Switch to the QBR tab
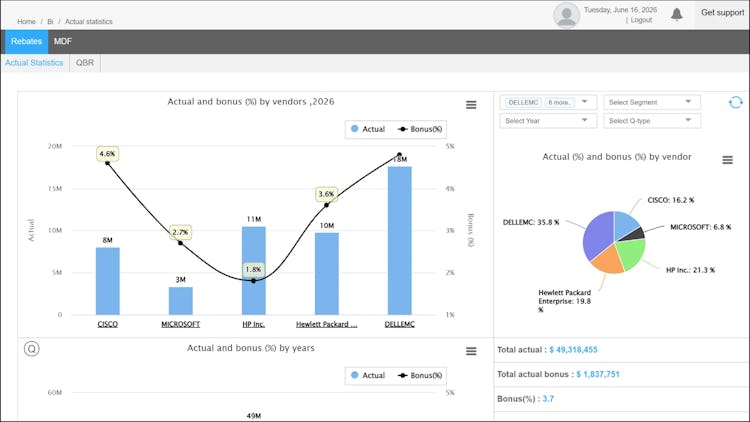Viewport: 750px width, 422px height. tap(85, 63)
